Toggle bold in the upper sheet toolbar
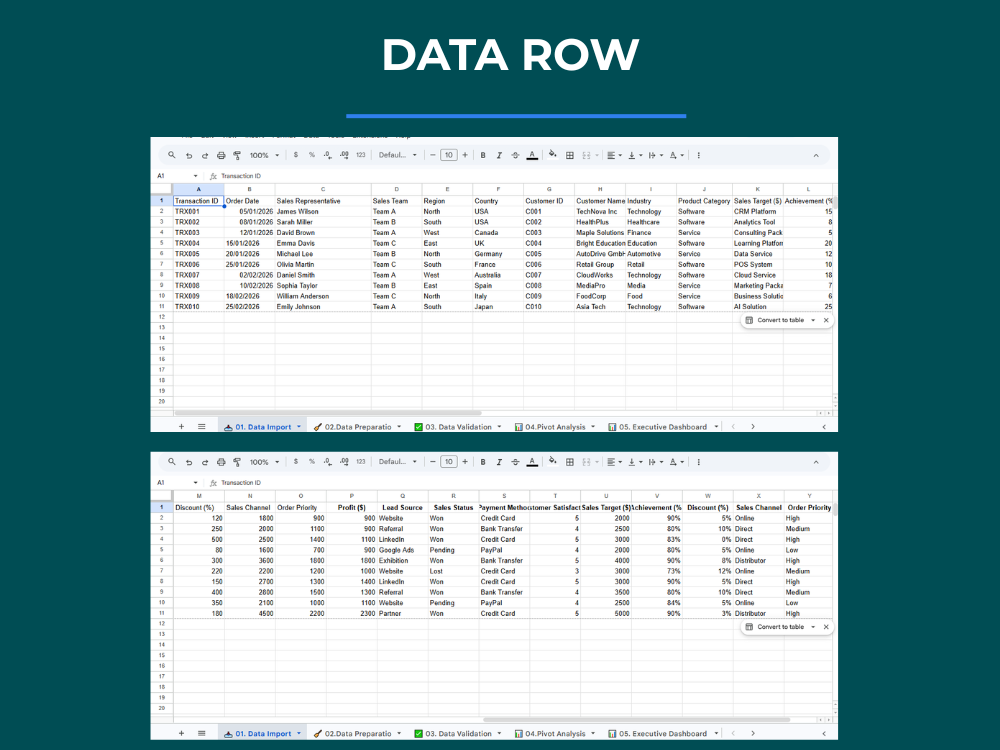Screen dimensions: 1000x750 pos(483,155)
